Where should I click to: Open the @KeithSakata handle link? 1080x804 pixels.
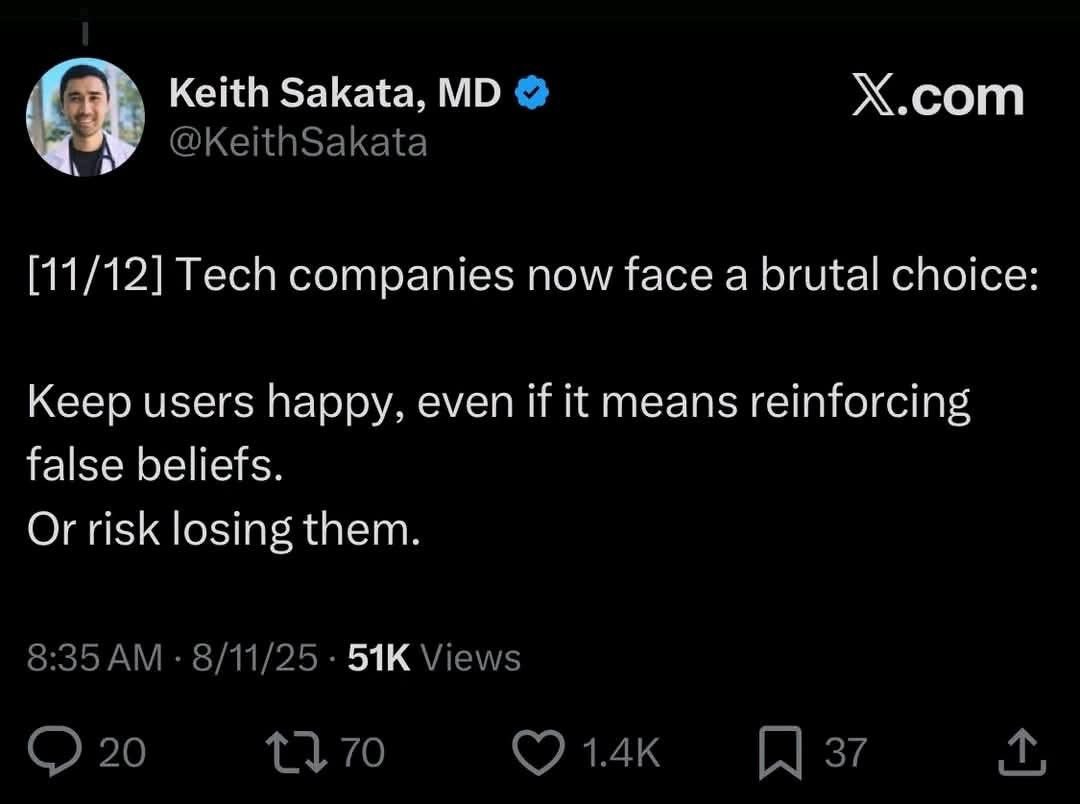[x=298, y=142]
